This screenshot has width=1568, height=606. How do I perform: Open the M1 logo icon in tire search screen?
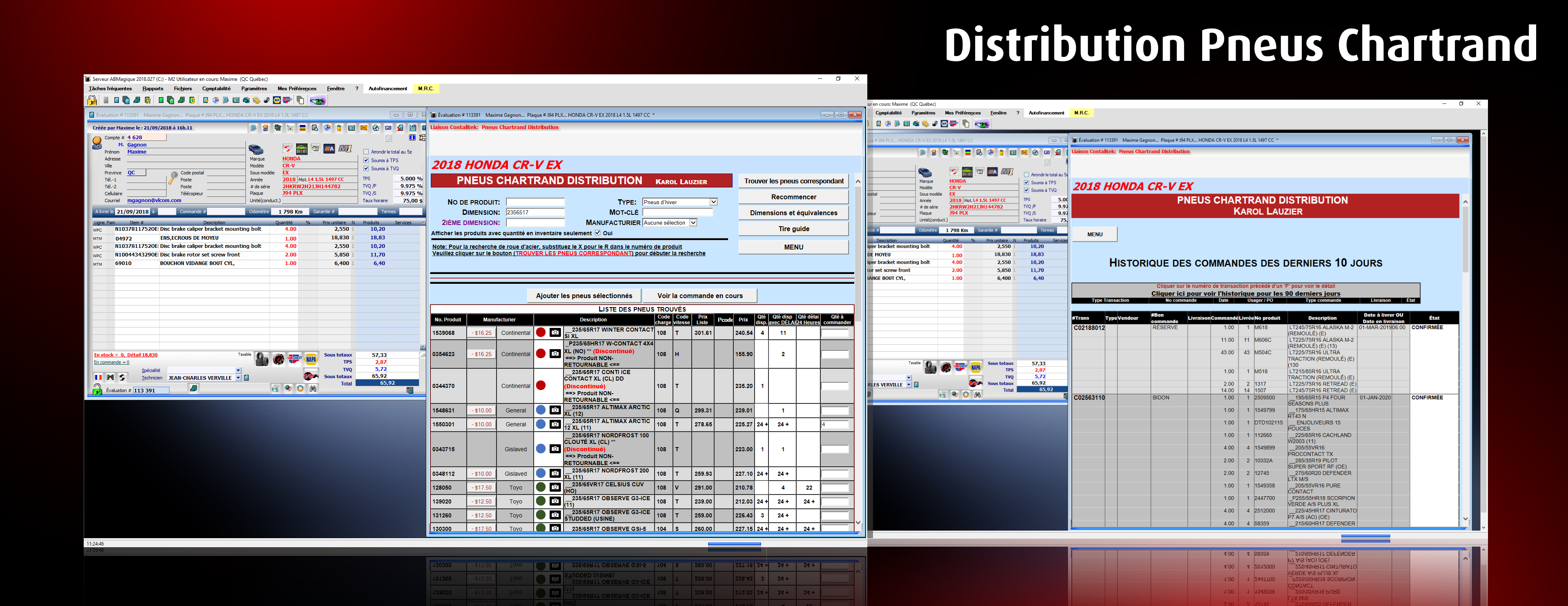(x=345, y=149)
